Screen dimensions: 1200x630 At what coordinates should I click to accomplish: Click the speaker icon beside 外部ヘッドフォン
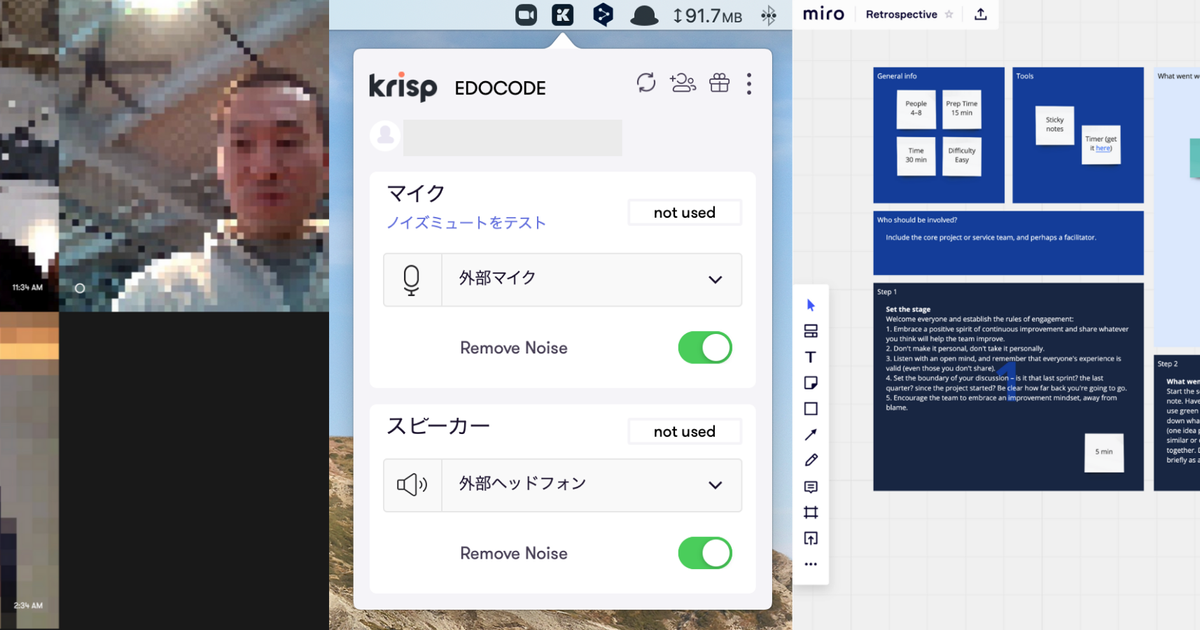[412, 485]
